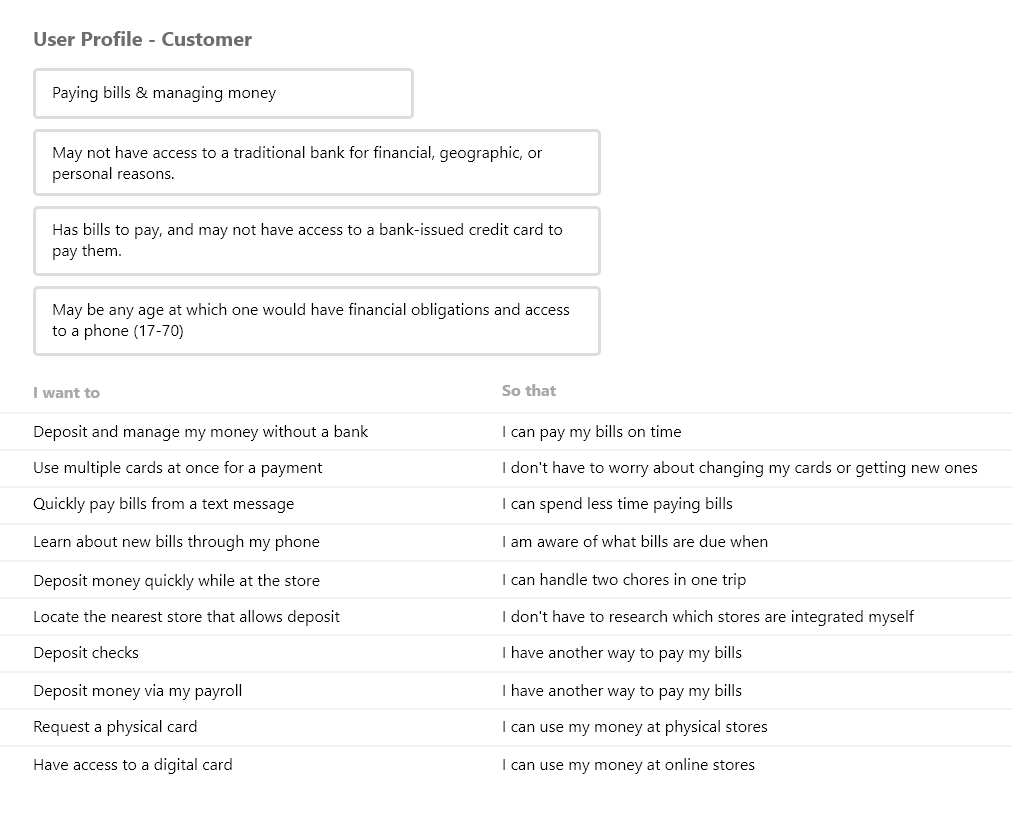The width and height of the screenshot is (1013, 828).
Task: Click 'Deposit money quickly while at the store'
Action: coord(176,581)
